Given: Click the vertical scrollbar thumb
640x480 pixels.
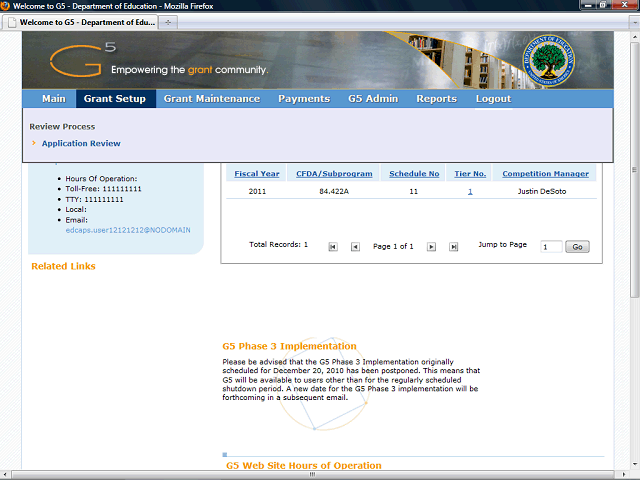Looking at the screenshot, I should (x=634, y=169).
